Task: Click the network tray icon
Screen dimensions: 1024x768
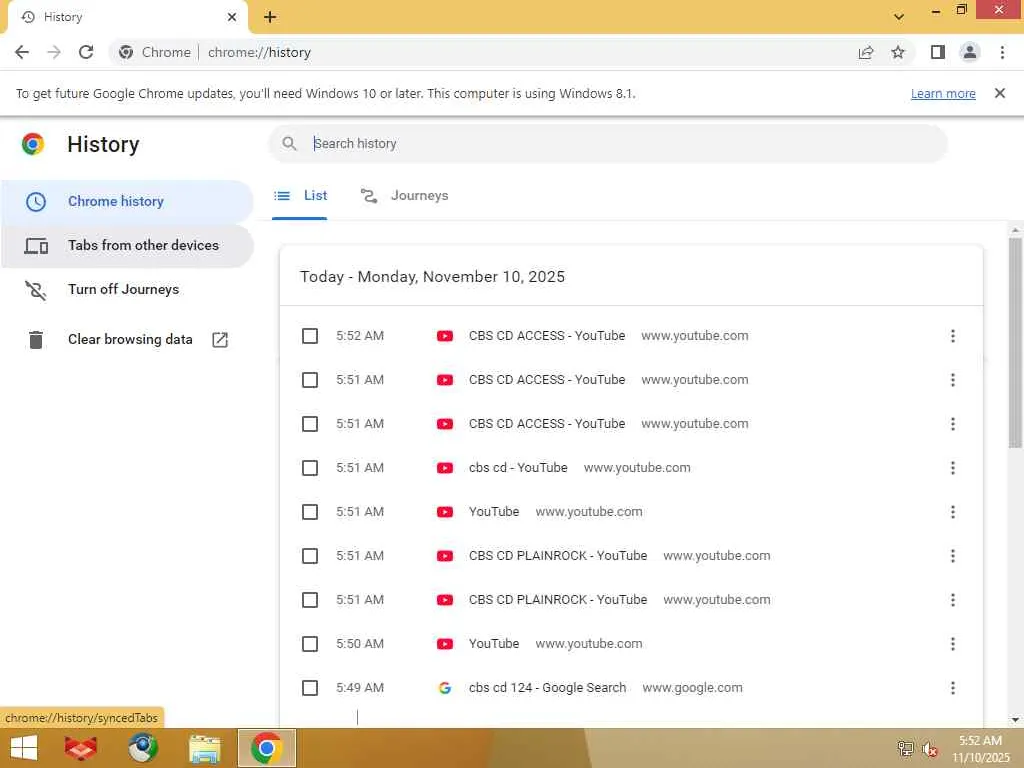Action: 905,748
